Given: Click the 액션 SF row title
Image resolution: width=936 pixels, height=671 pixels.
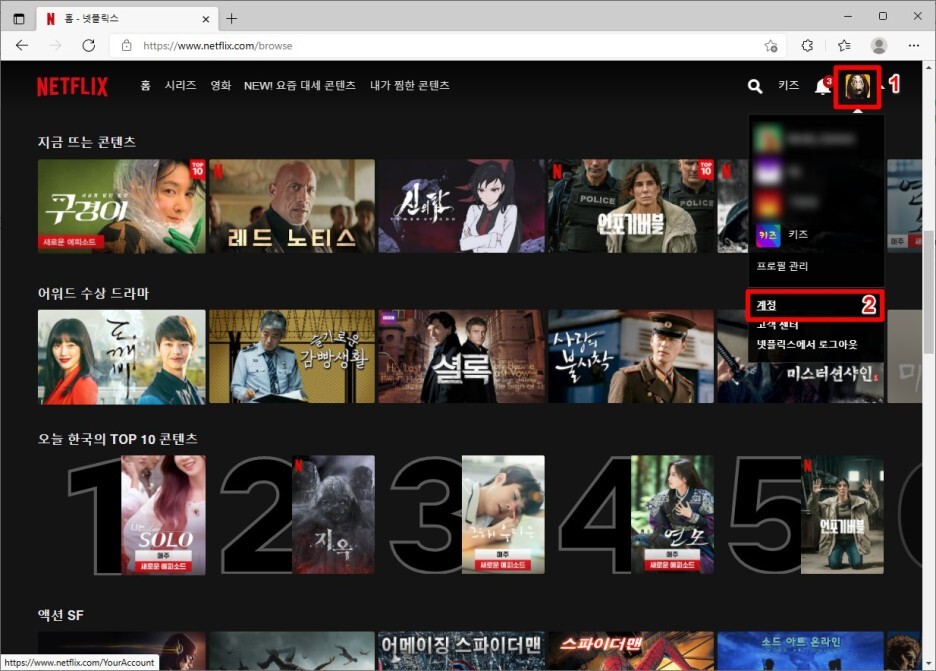Looking at the screenshot, I should click(60, 615).
